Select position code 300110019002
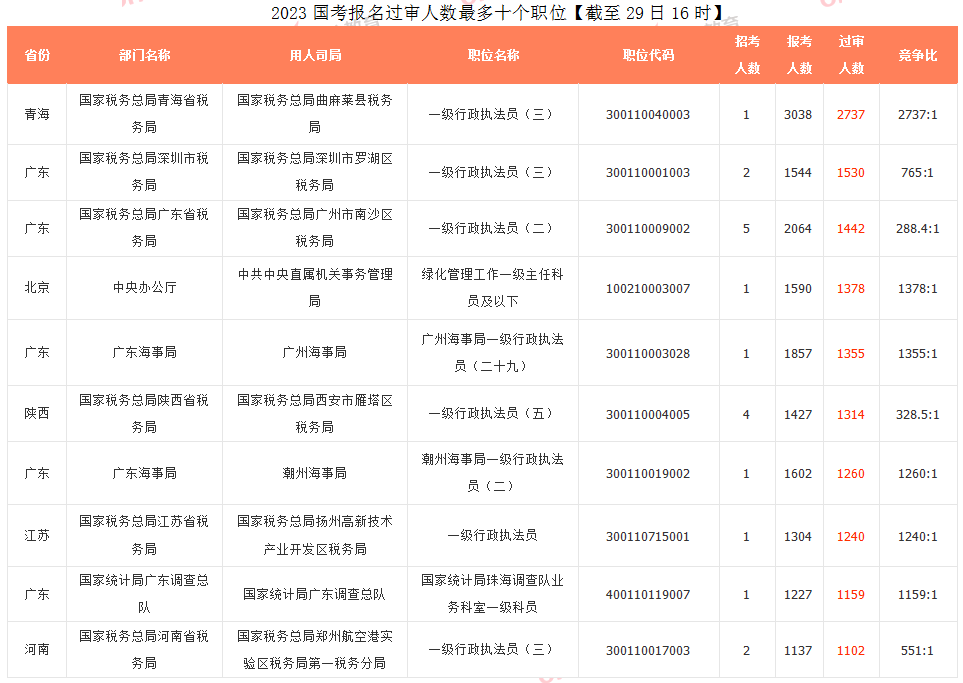 [x=648, y=474]
